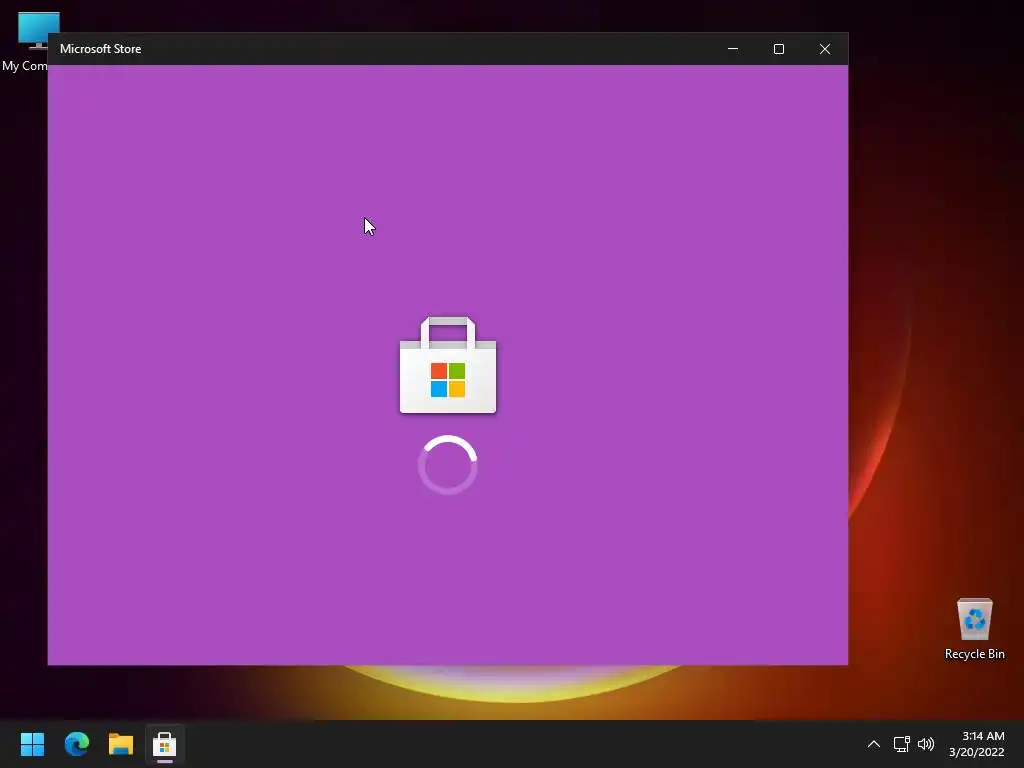Open File Explorer from taskbar

121,744
